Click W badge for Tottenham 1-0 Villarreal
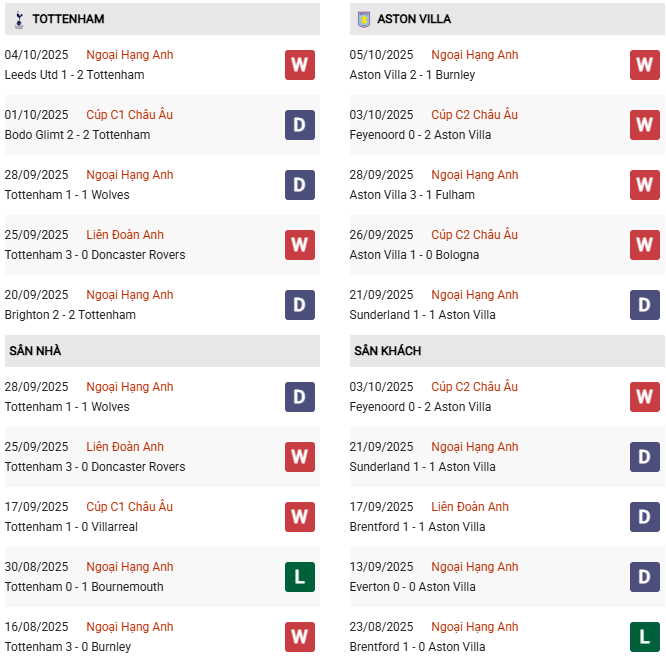 [x=299, y=517]
